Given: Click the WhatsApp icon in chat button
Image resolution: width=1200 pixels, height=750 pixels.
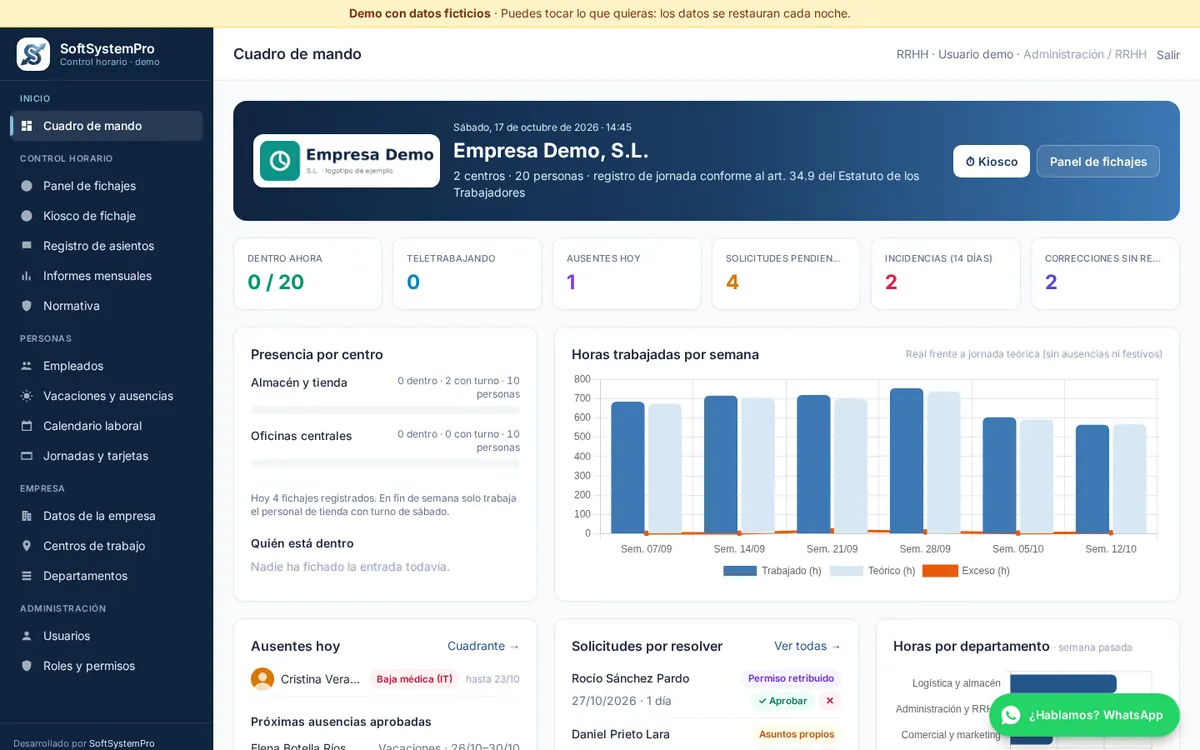Looking at the screenshot, I should (x=1011, y=715).
